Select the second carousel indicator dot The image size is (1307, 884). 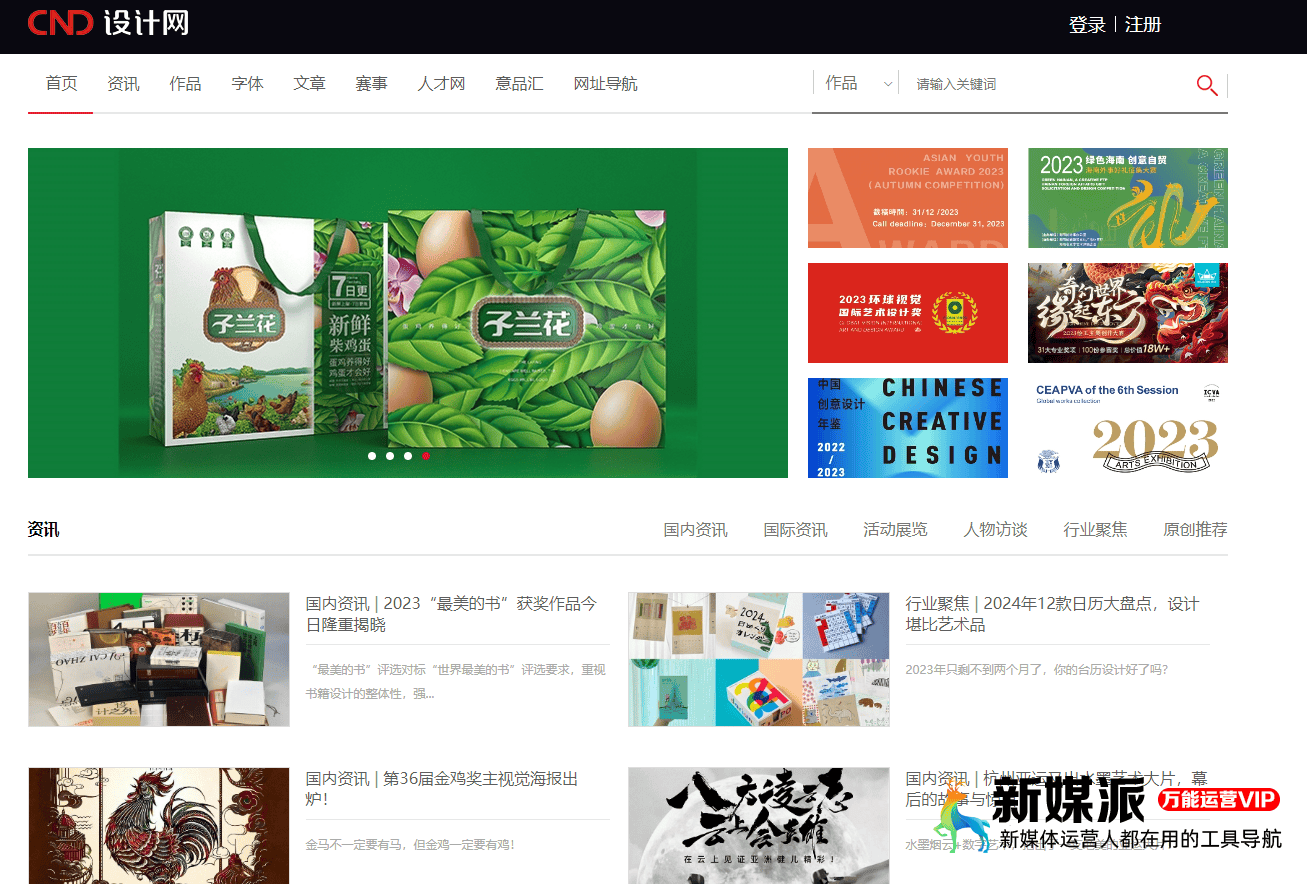[x=390, y=455]
